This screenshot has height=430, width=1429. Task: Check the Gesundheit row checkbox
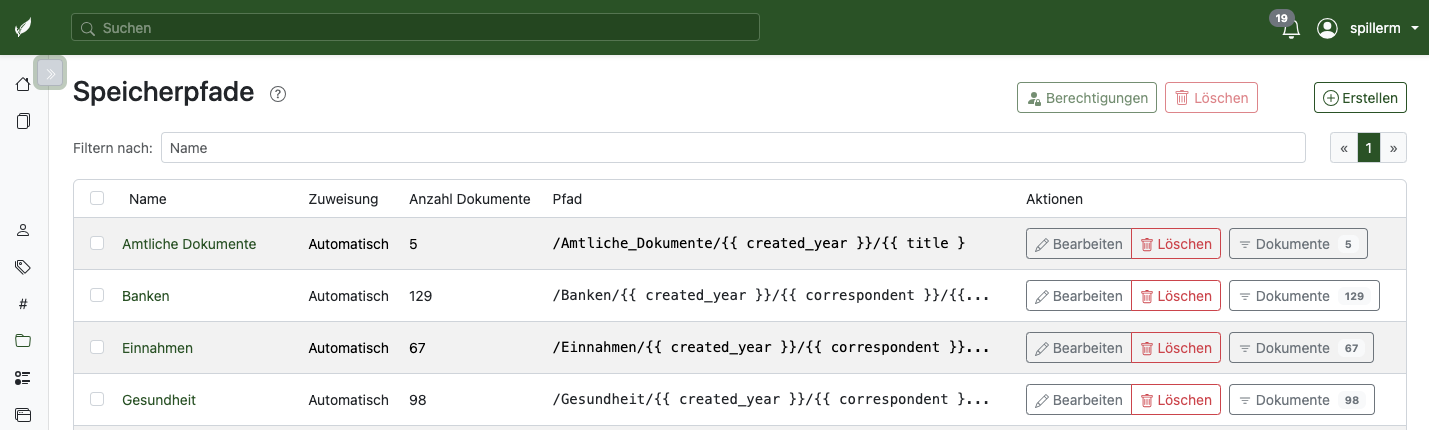pyautogui.click(x=97, y=399)
